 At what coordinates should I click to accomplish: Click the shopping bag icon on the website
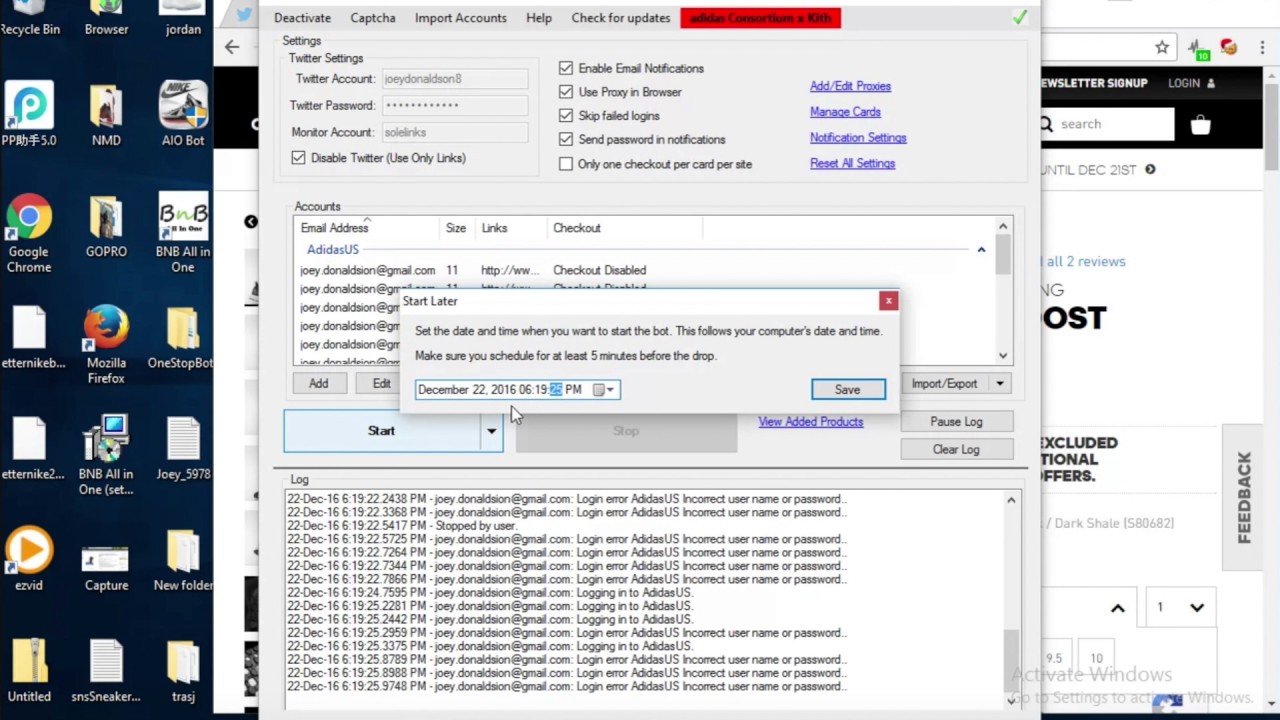pos(1201,125)
